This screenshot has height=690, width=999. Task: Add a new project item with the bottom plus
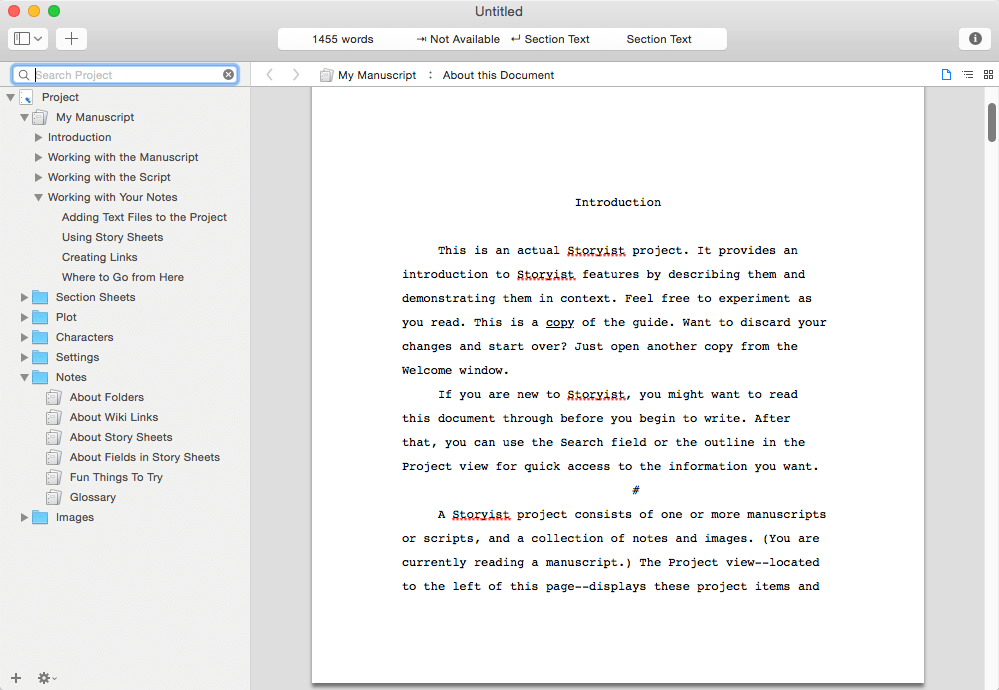point(15,678)
